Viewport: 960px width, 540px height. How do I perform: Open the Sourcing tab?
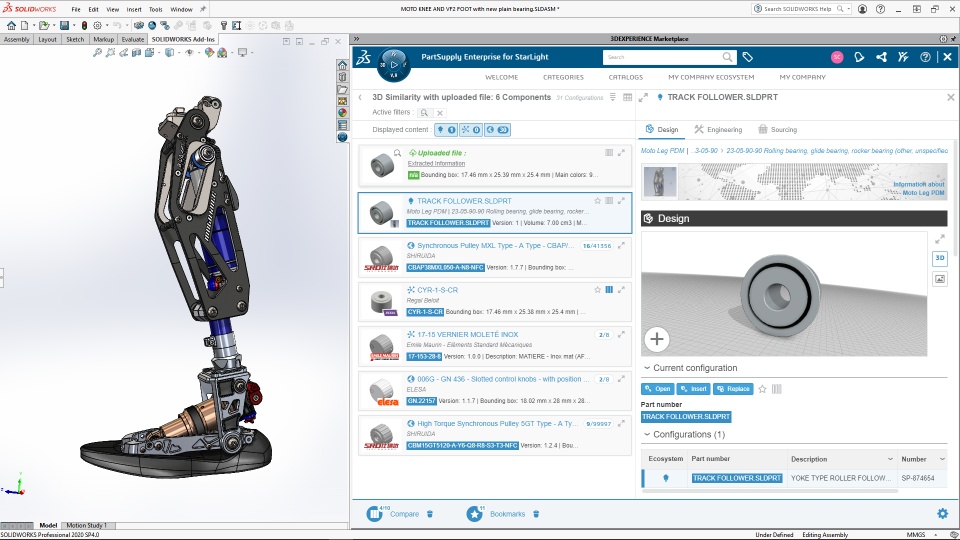[x=778, y=130]
